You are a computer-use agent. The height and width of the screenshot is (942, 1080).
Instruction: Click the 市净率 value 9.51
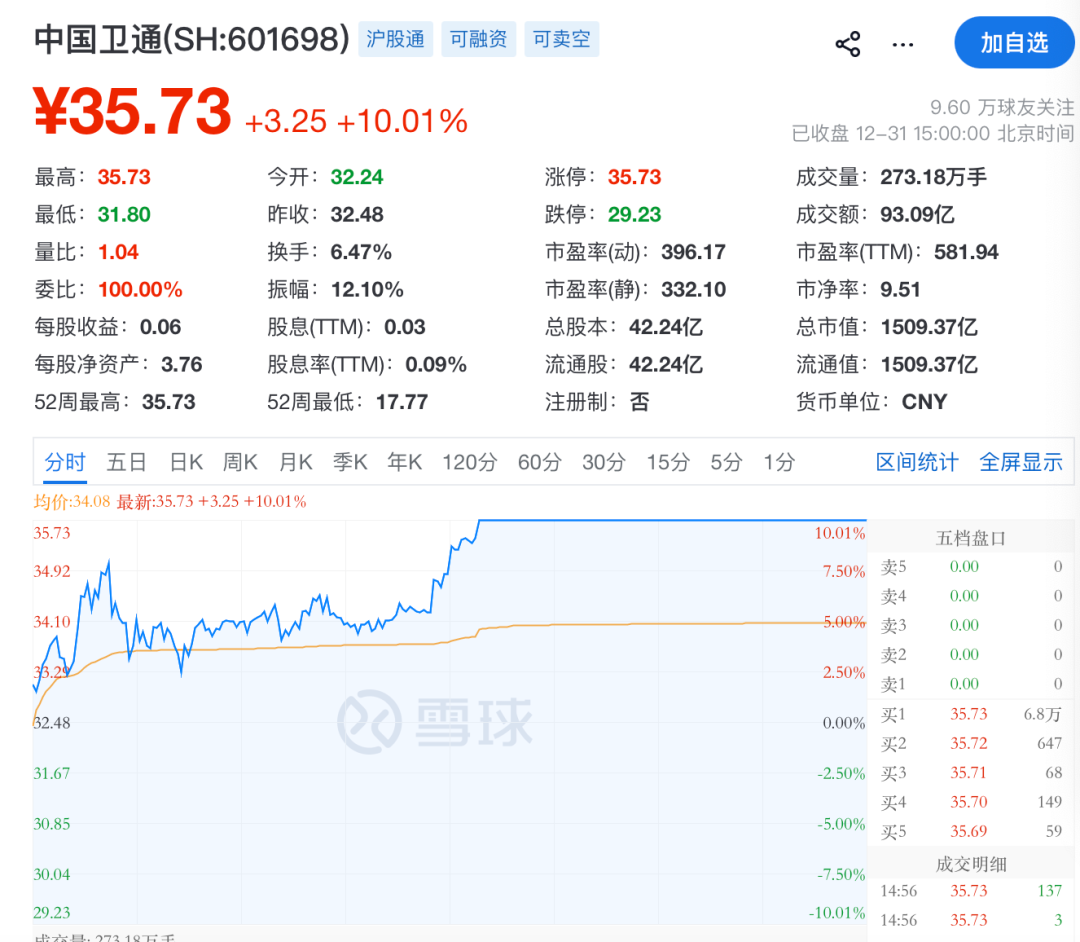(900, 289)
